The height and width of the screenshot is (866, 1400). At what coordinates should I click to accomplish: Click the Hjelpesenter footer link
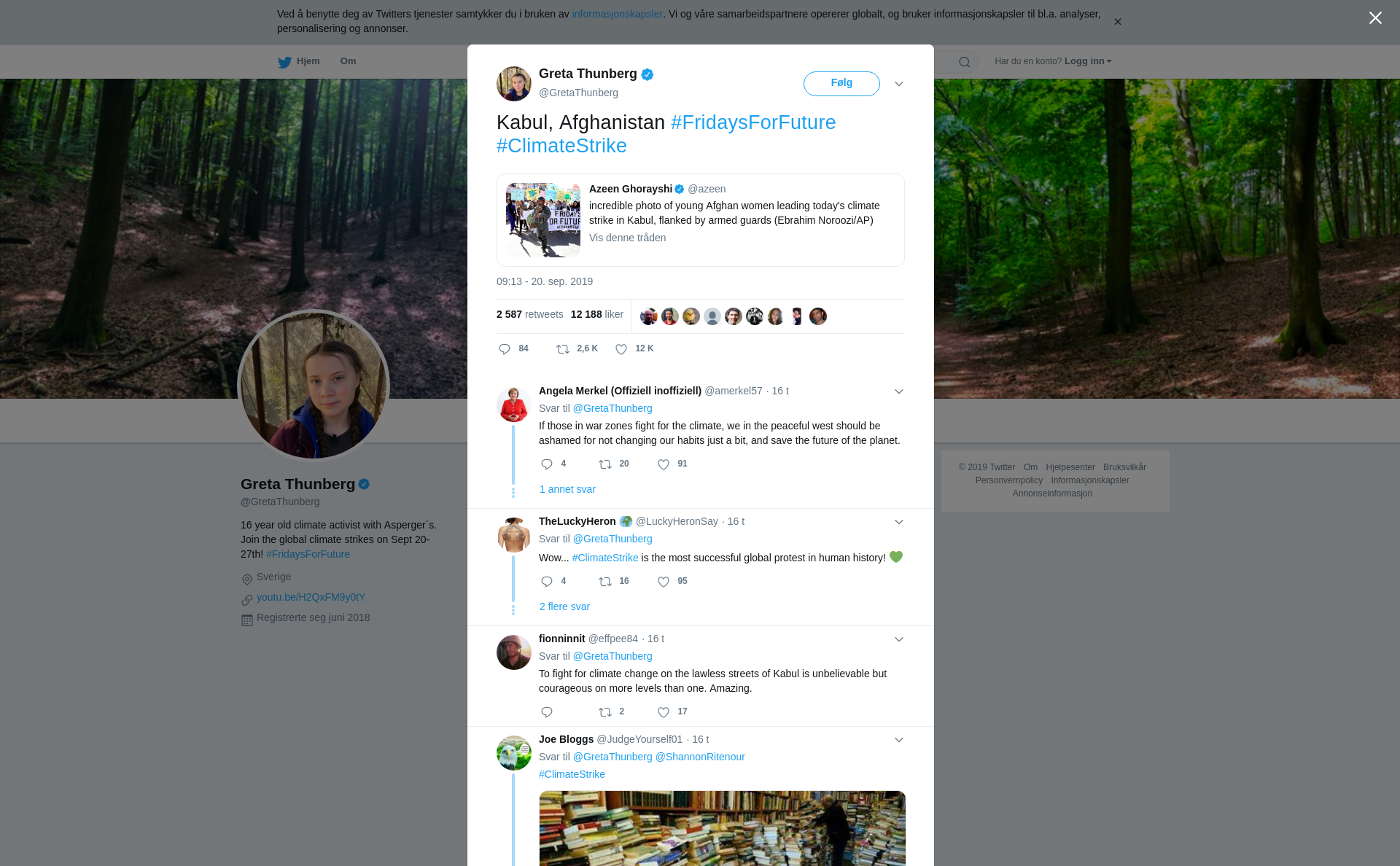(x=1070, y=467)
